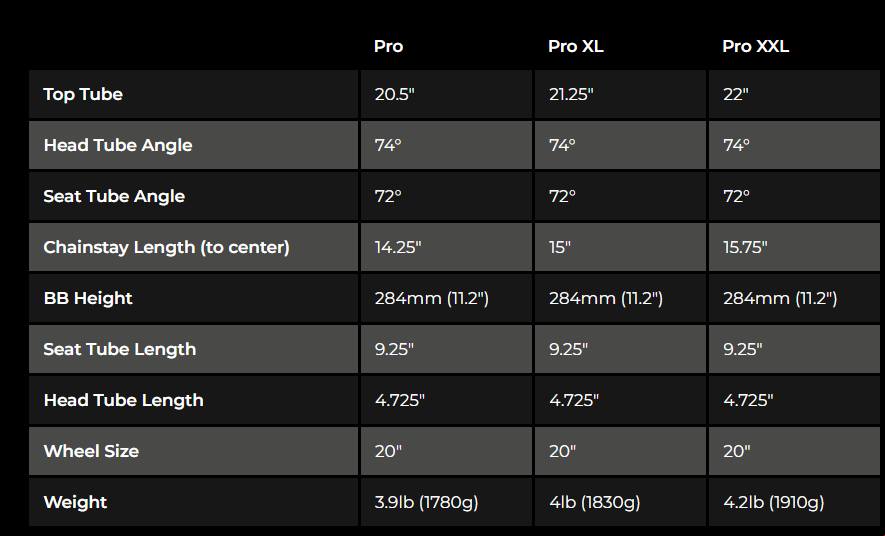Click the Pro XXL column header
This screenshot has height=536, width=885.
pyautogui.click(x=755, y=46)
